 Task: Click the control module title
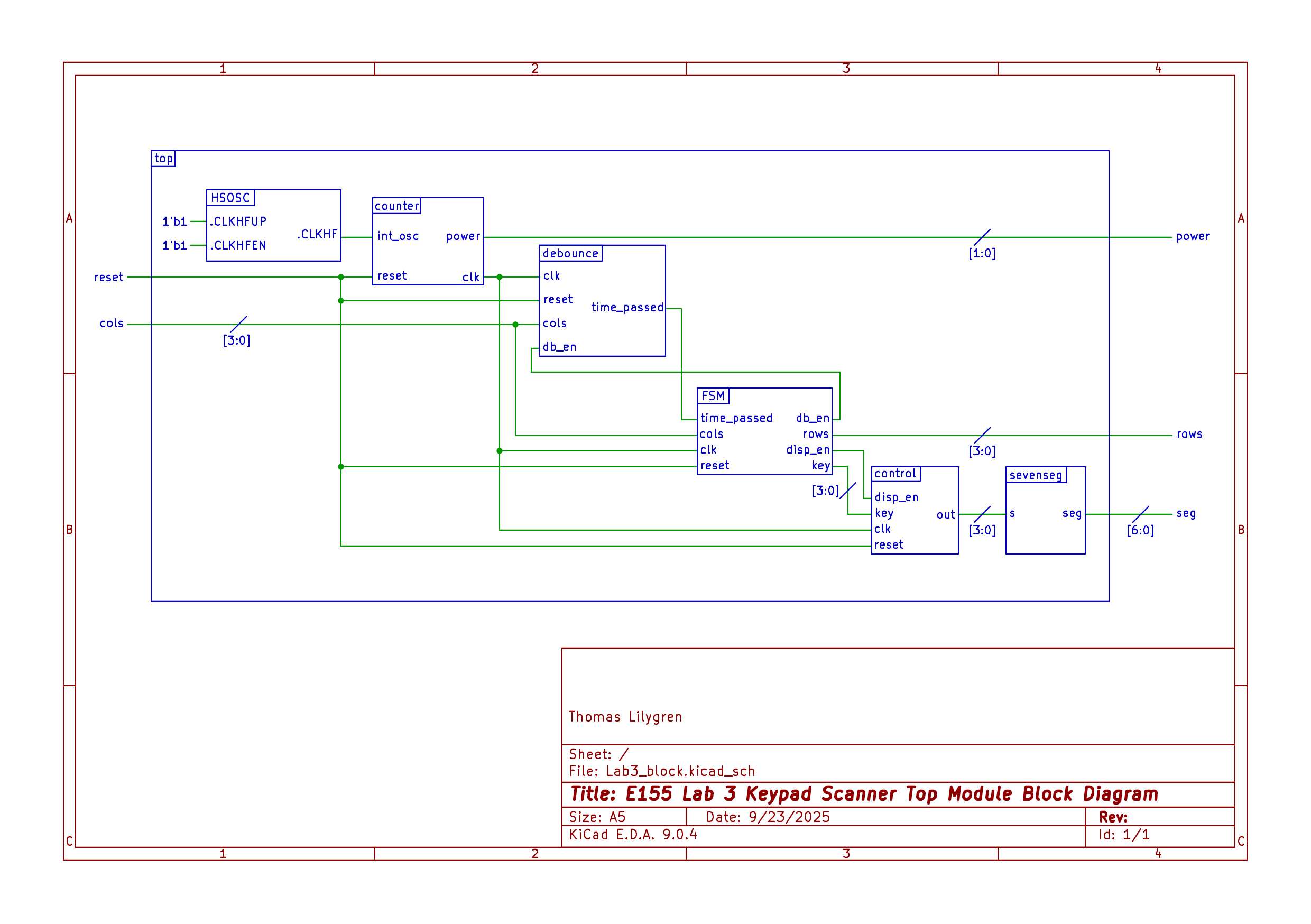895,474
